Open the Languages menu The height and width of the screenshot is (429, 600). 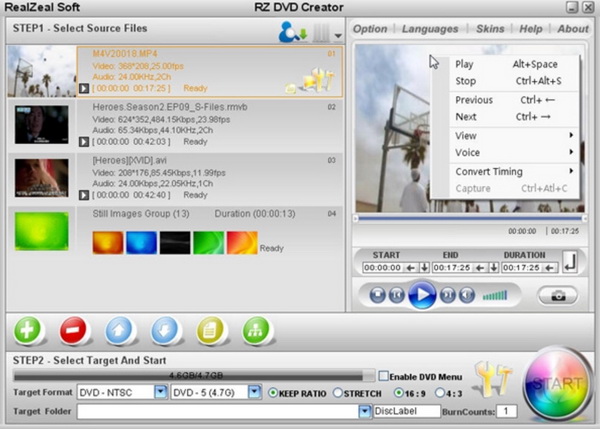(430, 29)
